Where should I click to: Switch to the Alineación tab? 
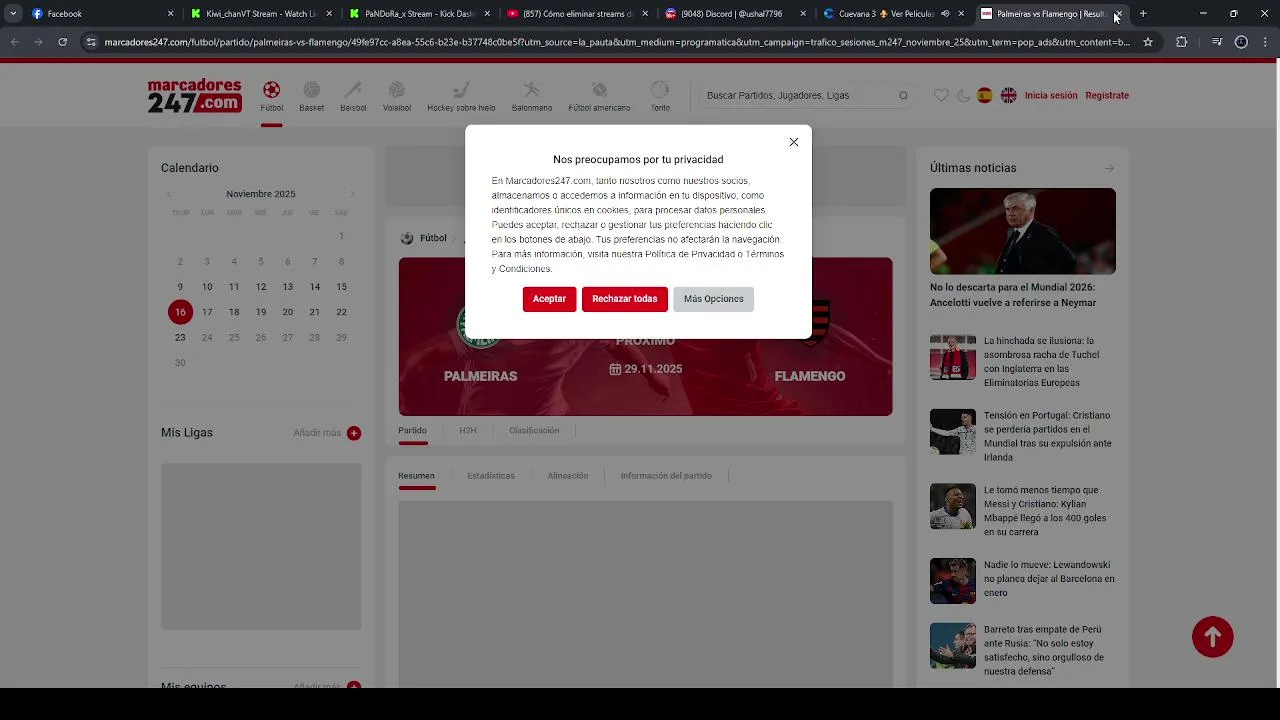[x=568, y=476]
